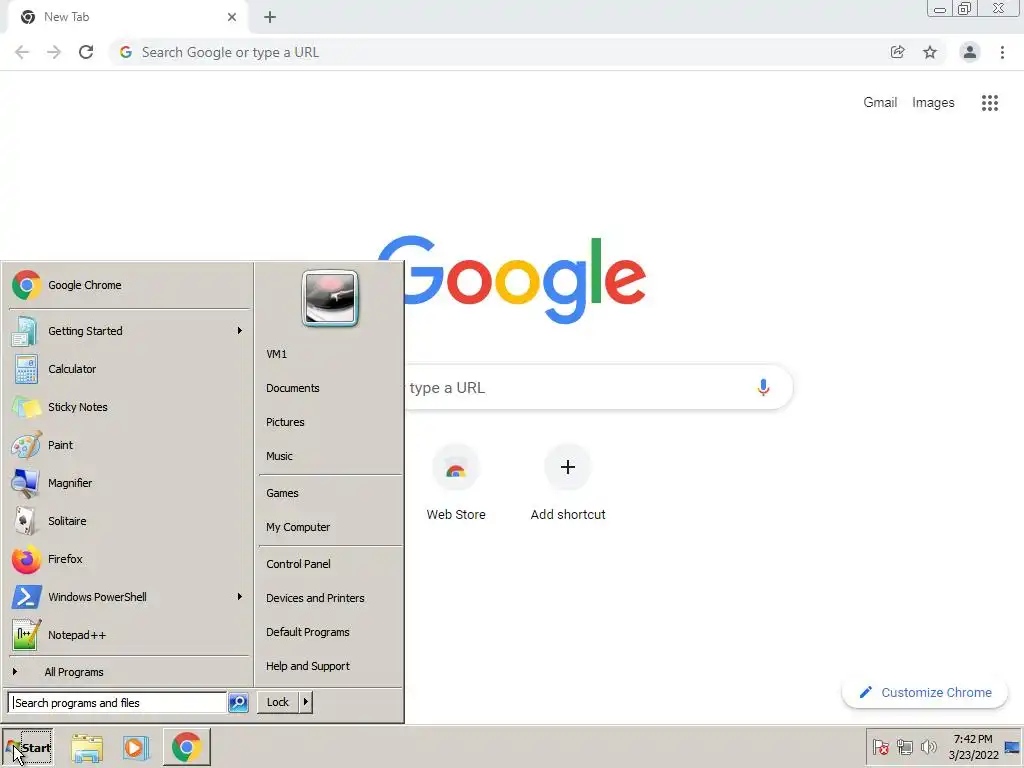Focus the Chrome address bar

point(503,52)
